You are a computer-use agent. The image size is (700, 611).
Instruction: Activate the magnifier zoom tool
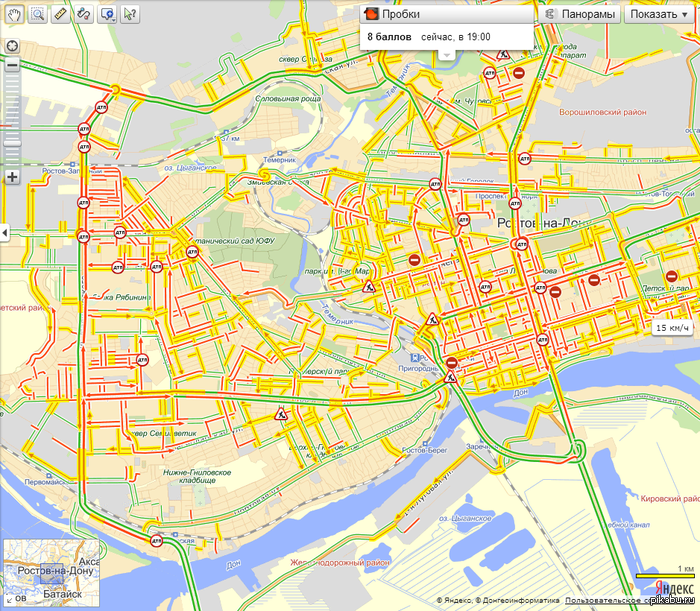coord(37,14)
